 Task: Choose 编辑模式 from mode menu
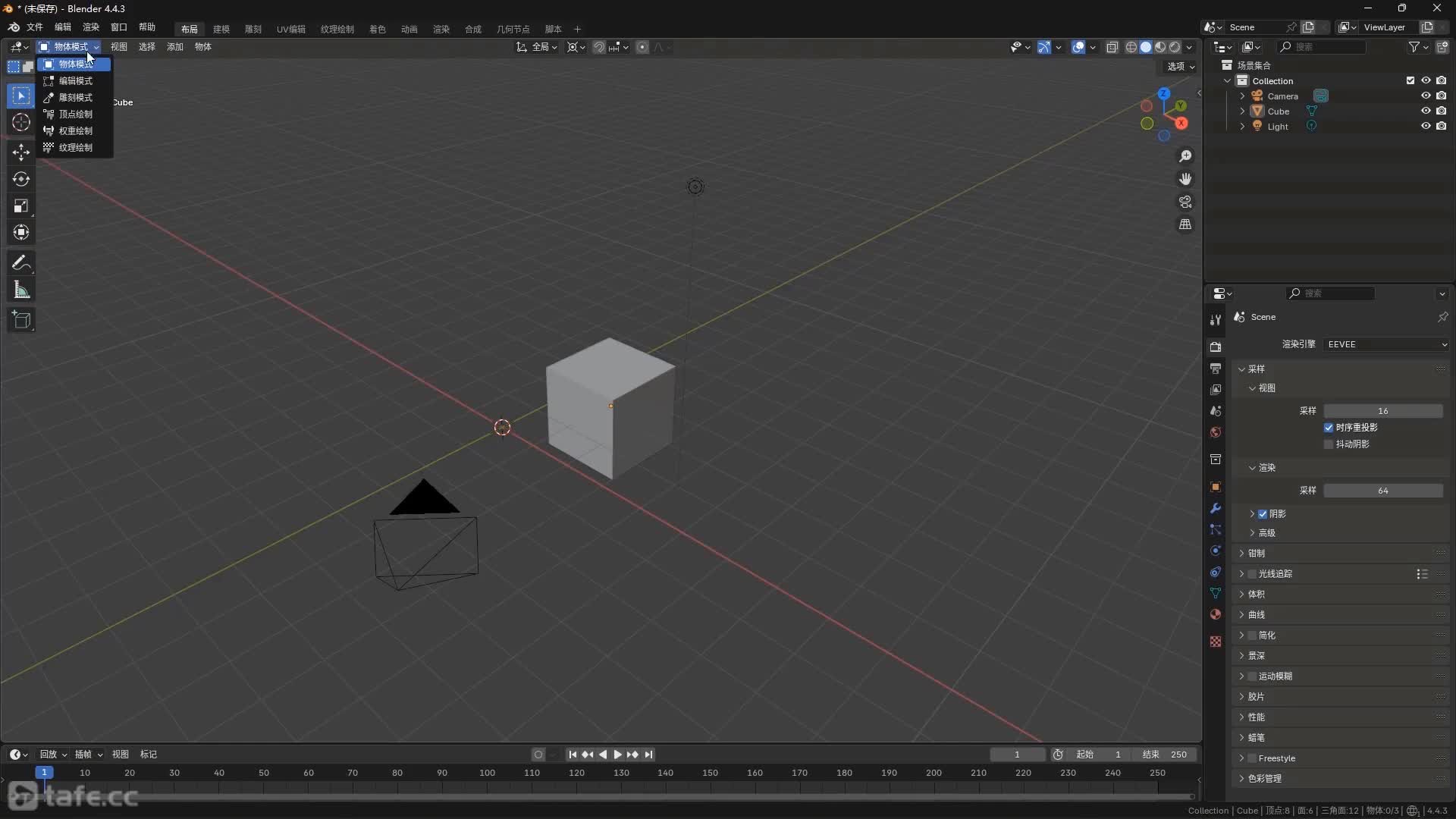click(x=75, y=80)
